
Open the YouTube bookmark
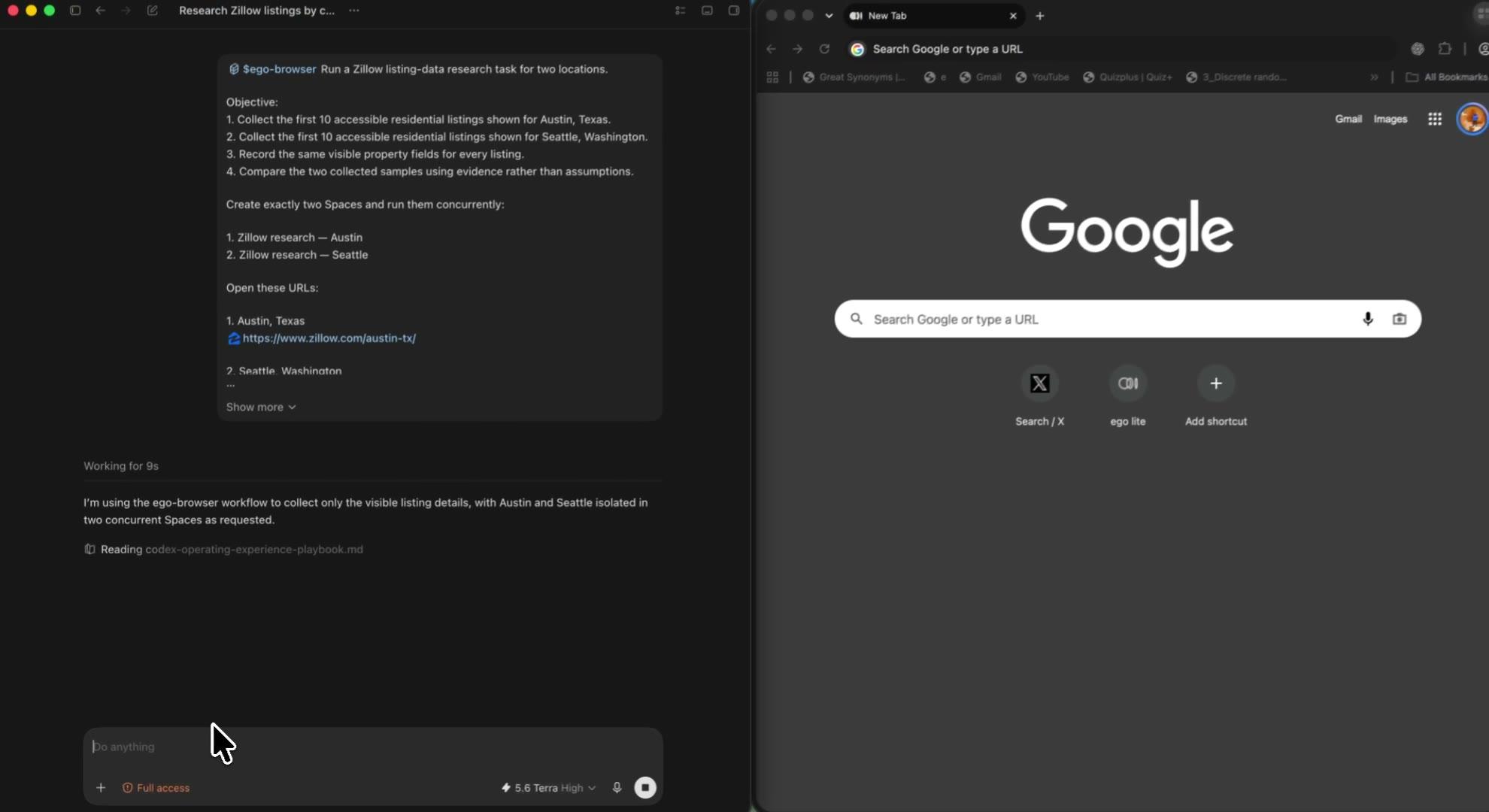[x=1042, y=77]
